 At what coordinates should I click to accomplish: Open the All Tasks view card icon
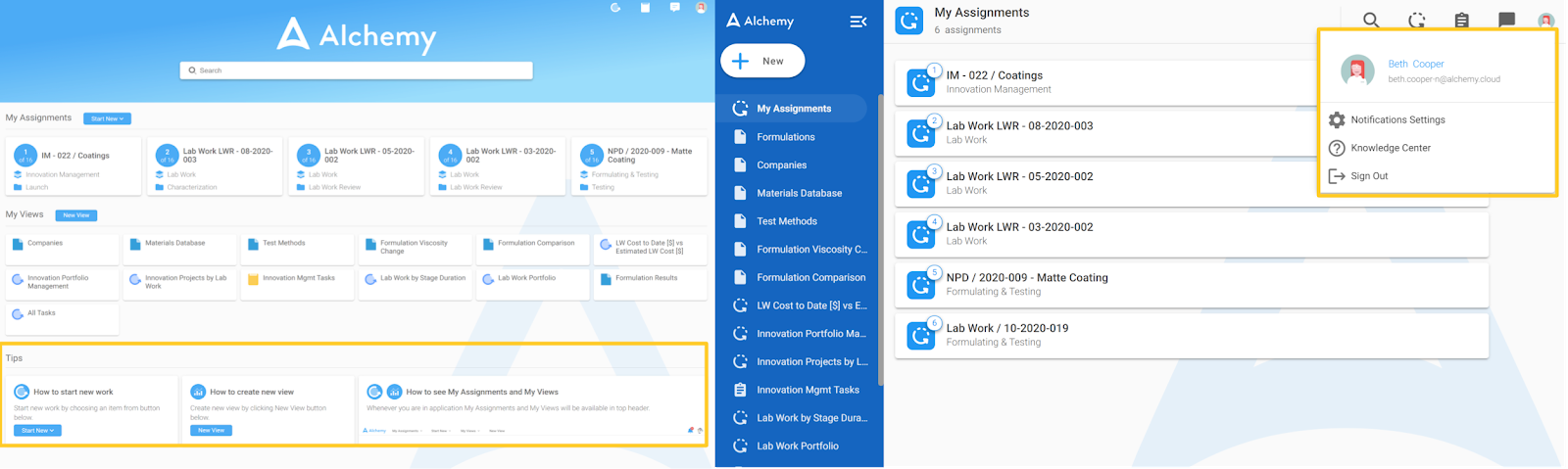(18, 314)
